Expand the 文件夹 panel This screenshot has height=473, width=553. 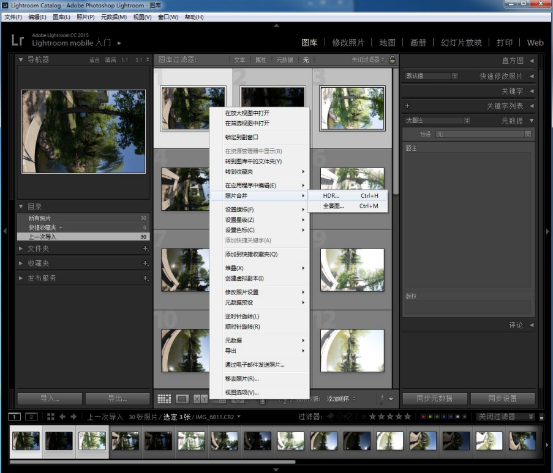tap(21, 249)
